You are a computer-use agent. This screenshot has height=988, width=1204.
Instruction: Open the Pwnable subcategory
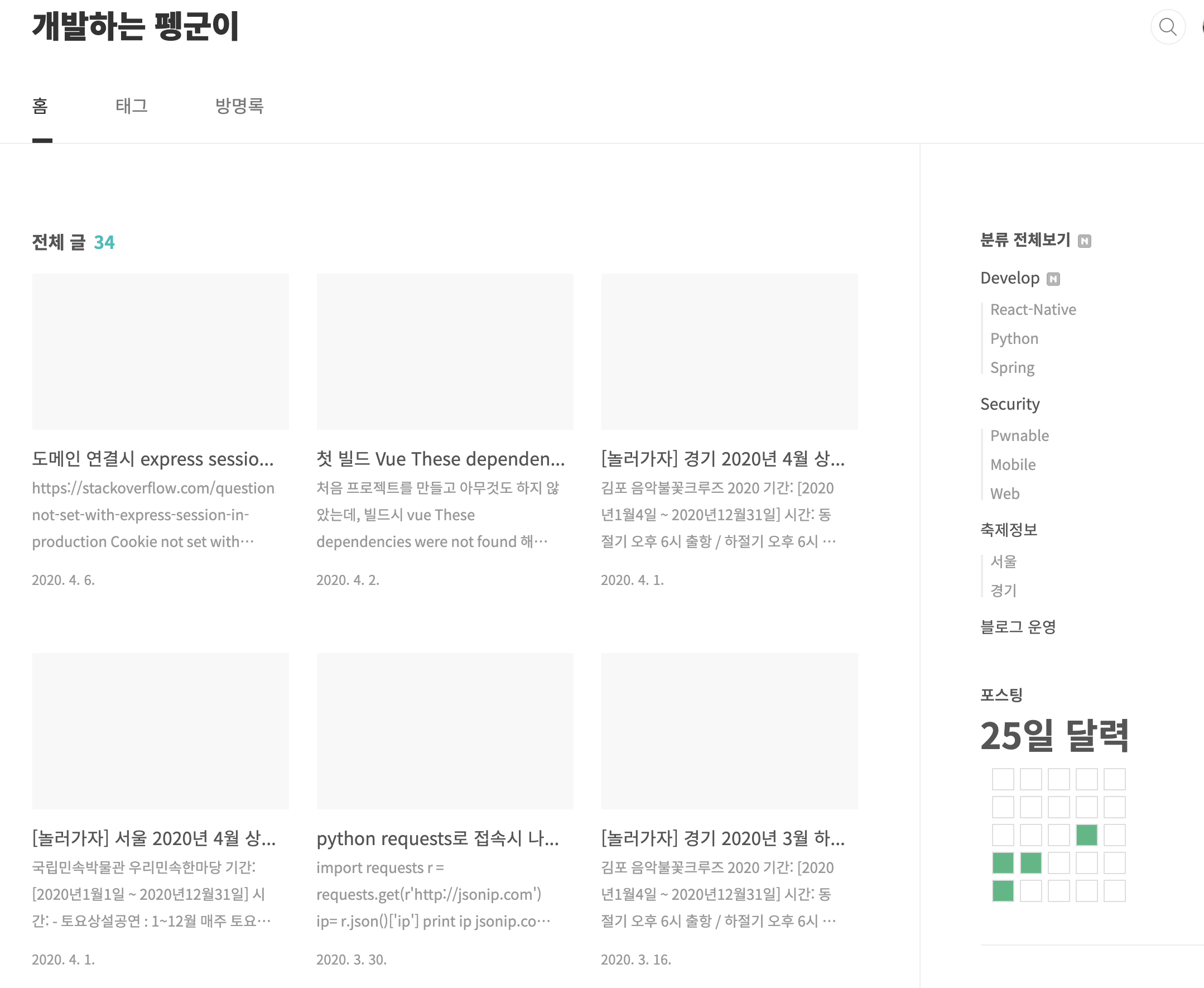pyautogui.click(x=1019, y=436)
